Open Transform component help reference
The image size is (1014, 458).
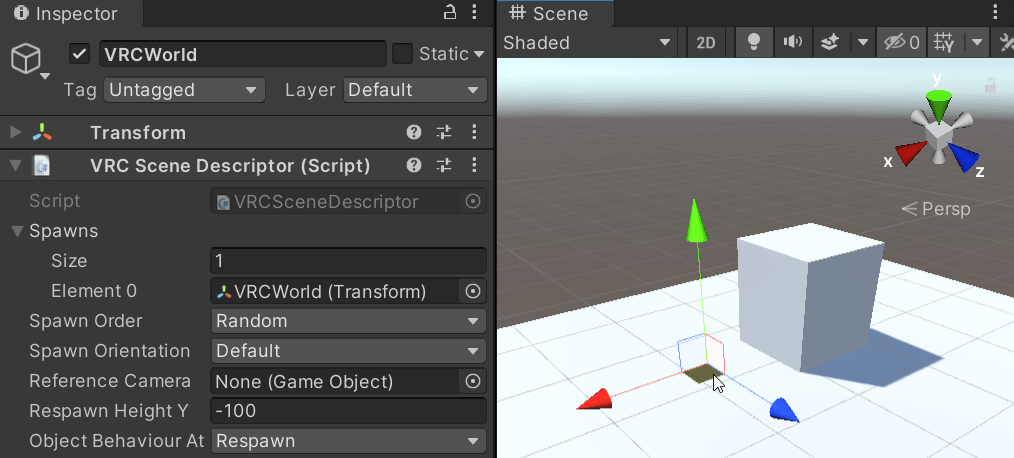[414, 133]
